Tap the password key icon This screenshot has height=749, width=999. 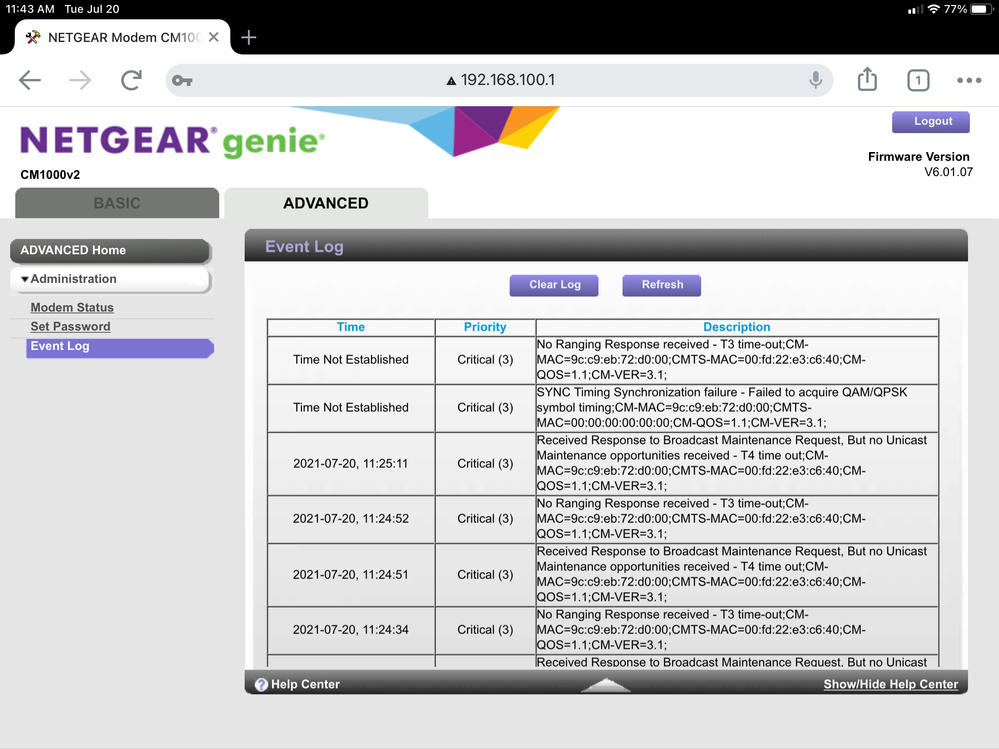tap(182, 81)
